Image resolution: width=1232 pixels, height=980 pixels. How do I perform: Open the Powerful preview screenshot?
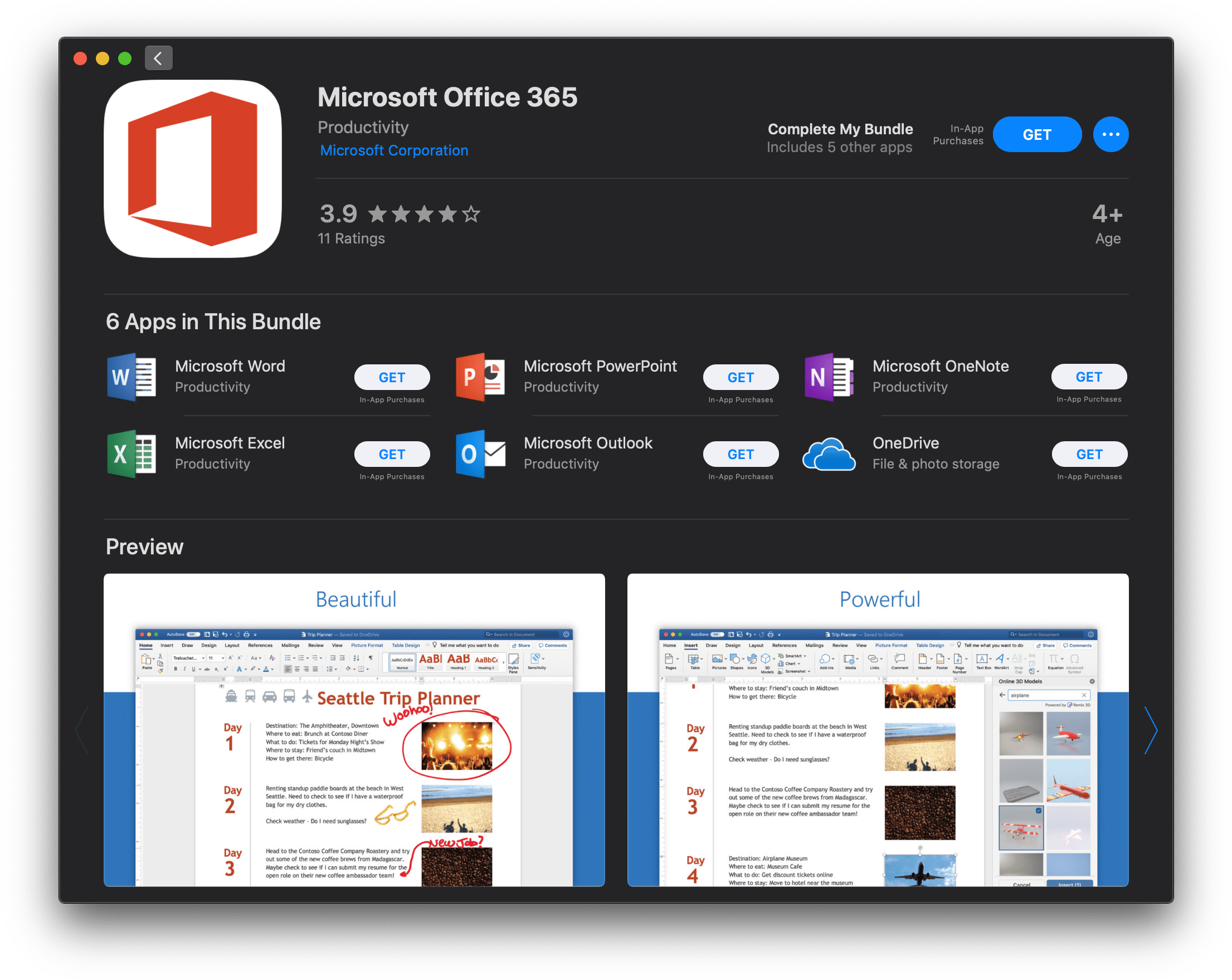pyautogui.click(x=877, y=730)
